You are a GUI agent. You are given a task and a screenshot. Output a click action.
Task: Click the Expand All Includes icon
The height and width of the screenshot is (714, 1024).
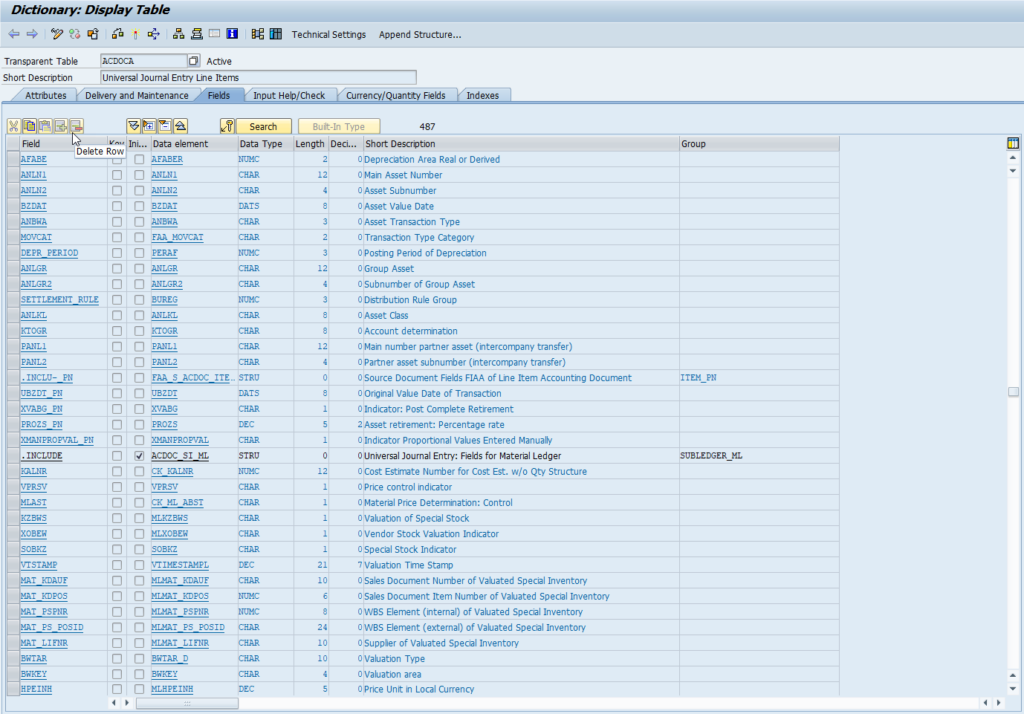pos(149,126)
